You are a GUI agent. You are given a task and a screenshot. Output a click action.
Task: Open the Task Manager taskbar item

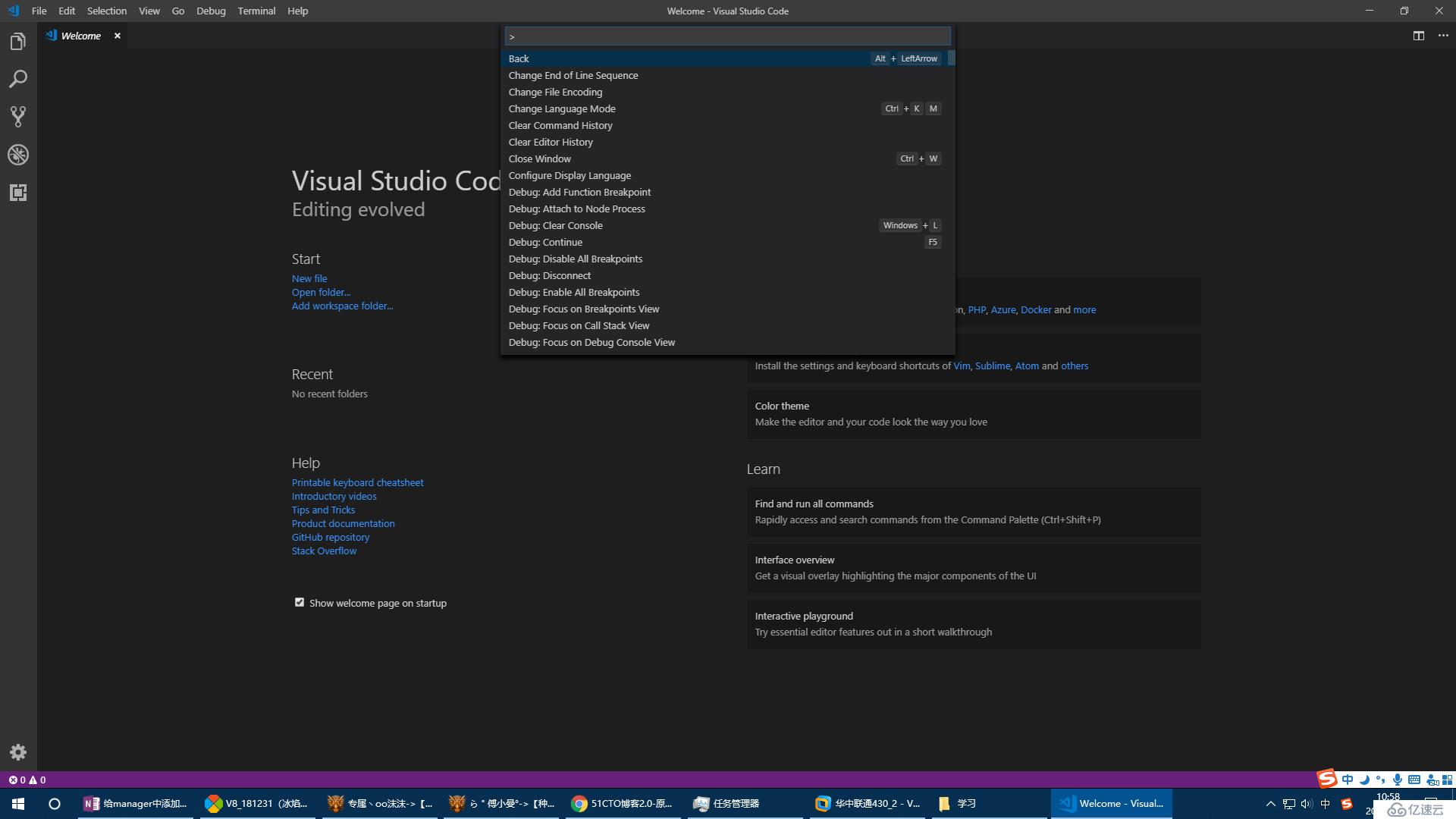tap(745, 804)
